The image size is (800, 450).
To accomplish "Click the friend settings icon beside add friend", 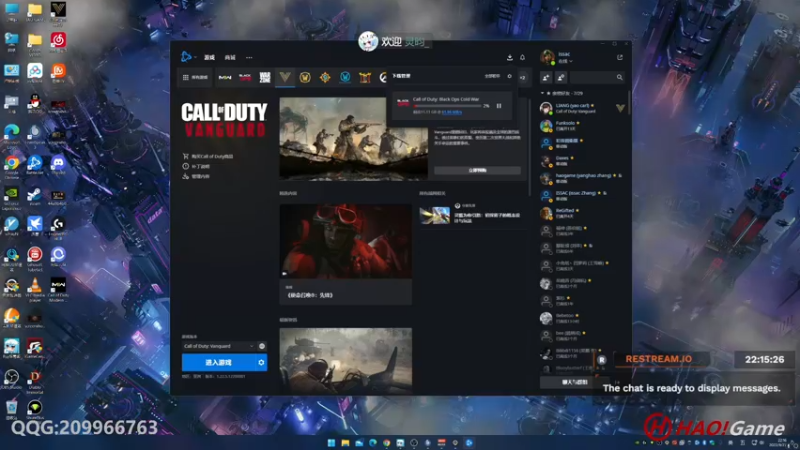I will (561, 78).
